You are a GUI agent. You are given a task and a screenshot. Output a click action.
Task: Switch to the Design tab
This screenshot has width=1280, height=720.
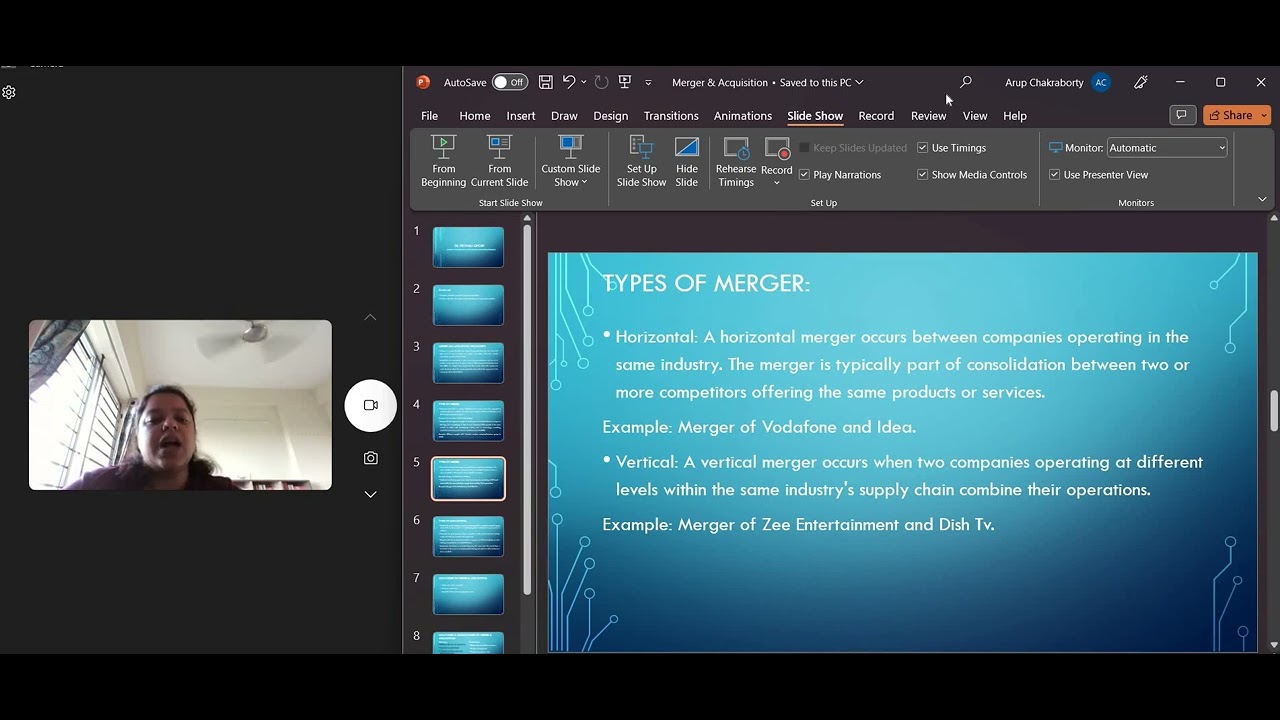point(611,116)
